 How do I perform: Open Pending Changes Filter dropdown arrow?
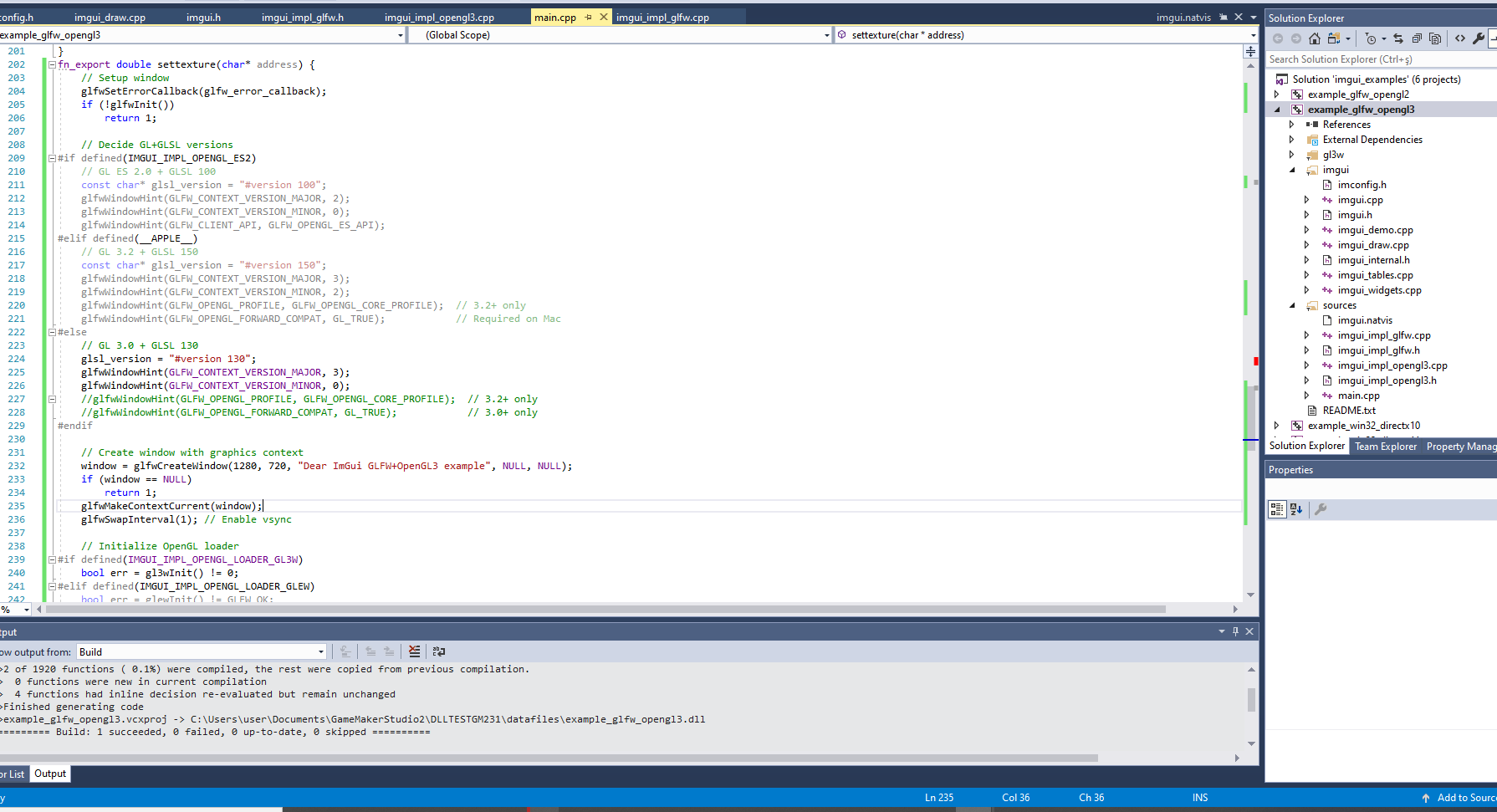tap(1384, 38)
